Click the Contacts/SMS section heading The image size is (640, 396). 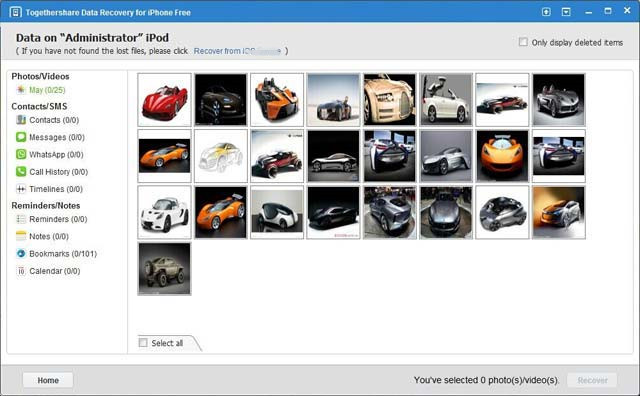39,106
